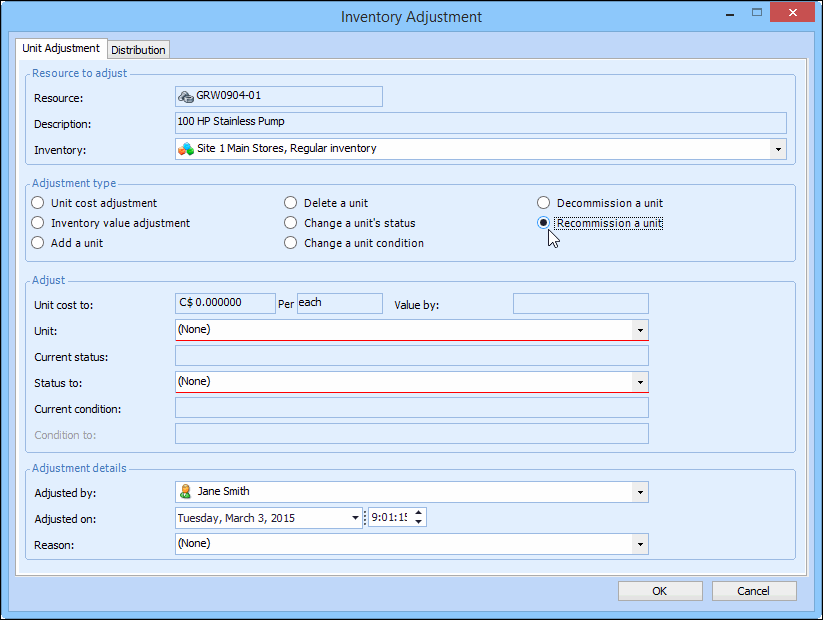Viewport: 823px width, 620px height.
Task: Switch to the Distribution tab
Action: click(139, 50)
